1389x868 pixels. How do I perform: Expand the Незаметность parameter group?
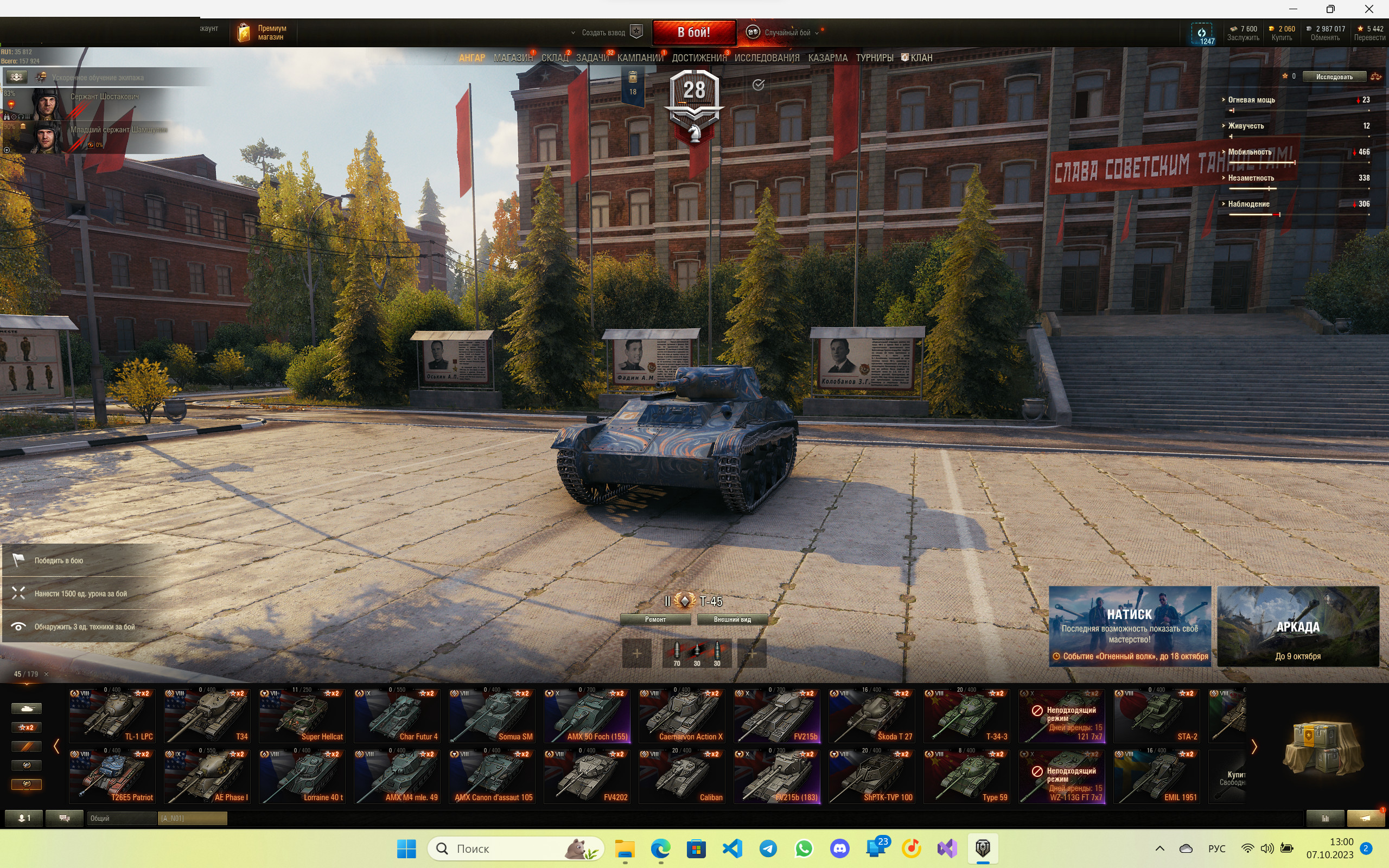coord(1224,177)
